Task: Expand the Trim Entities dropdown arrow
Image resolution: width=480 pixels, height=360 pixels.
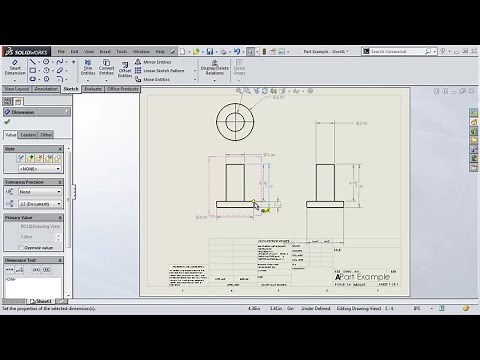Action: coord(88,80)
